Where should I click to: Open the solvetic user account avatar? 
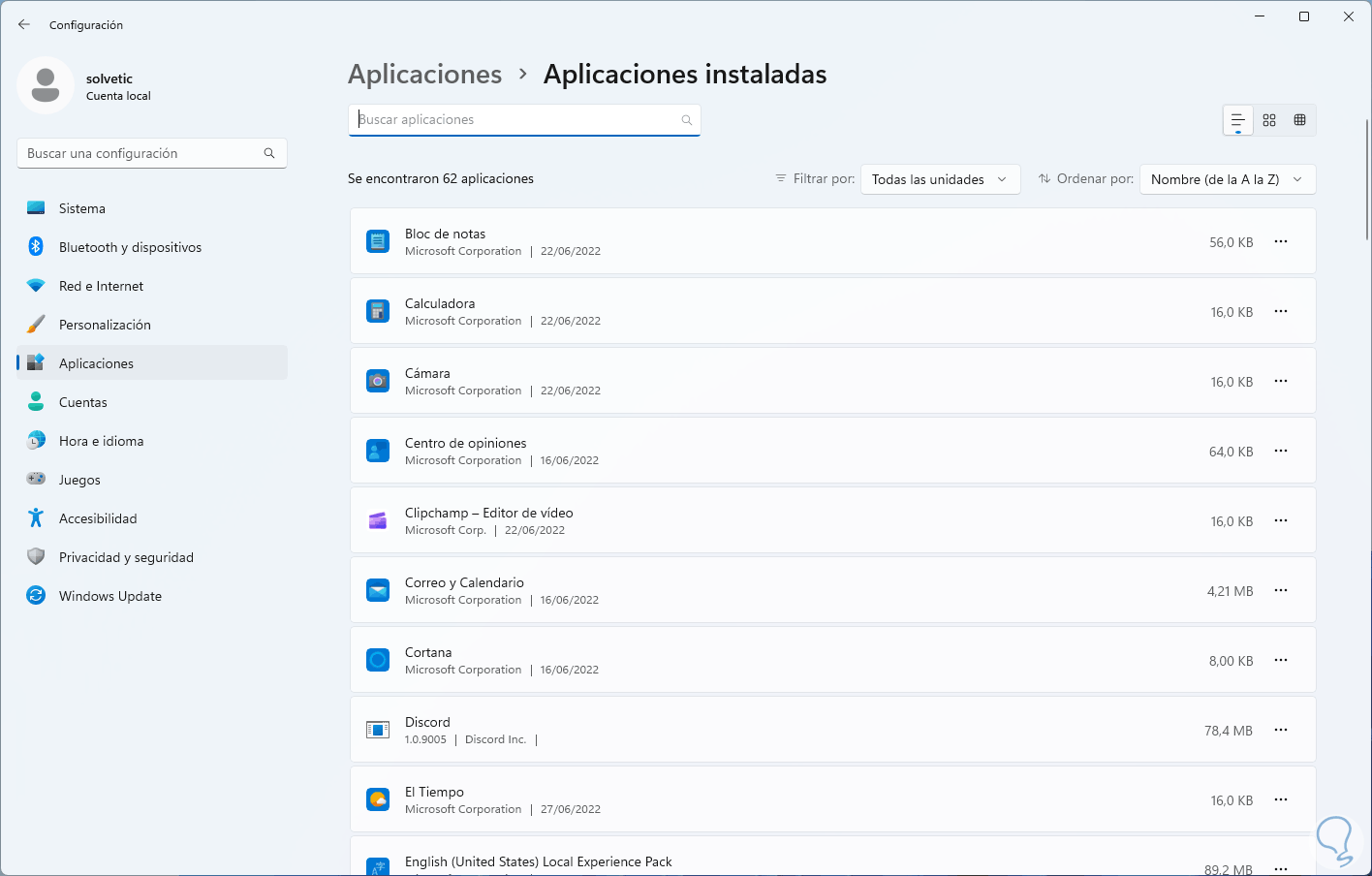[46, 85]
